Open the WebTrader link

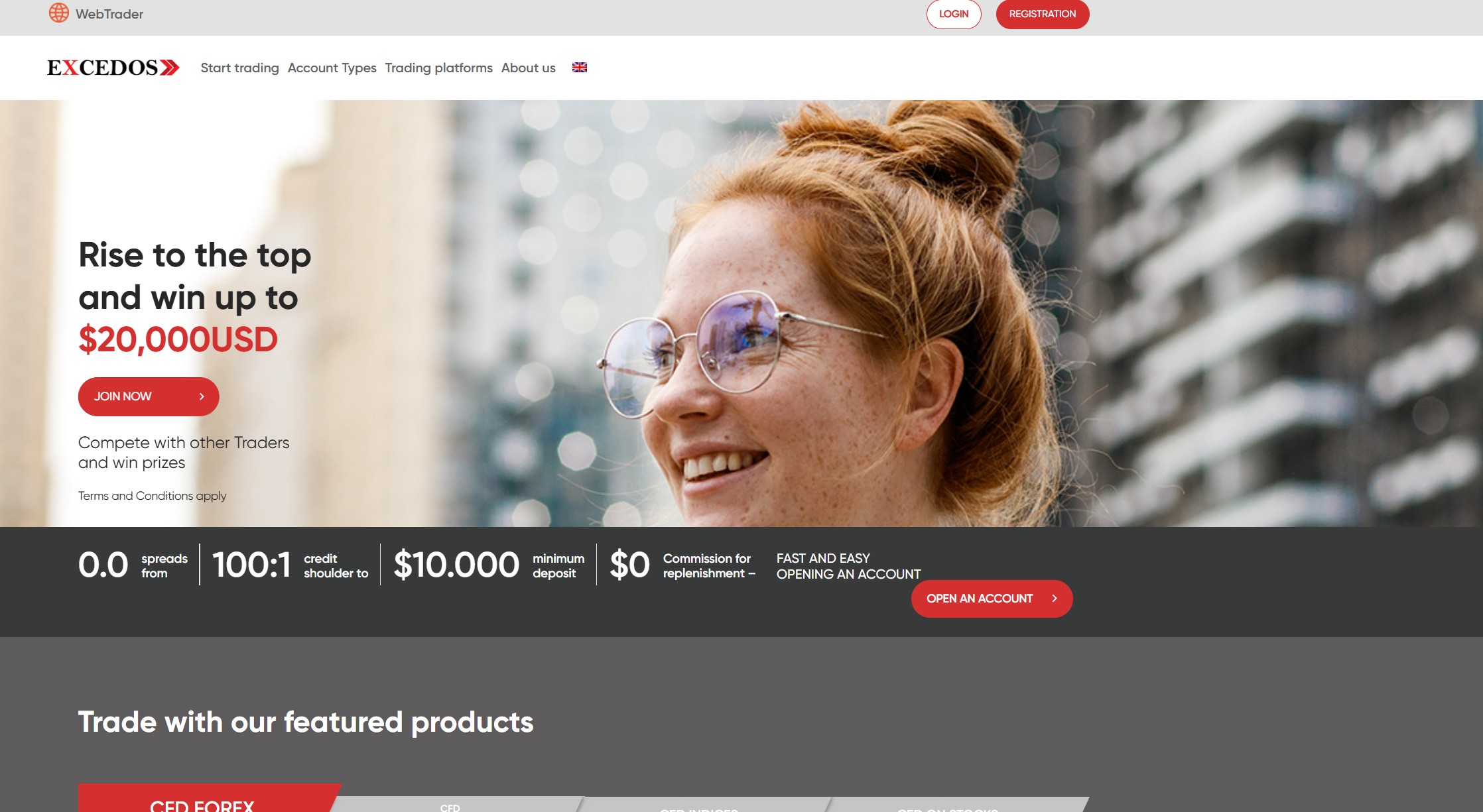tap(109, 14)
